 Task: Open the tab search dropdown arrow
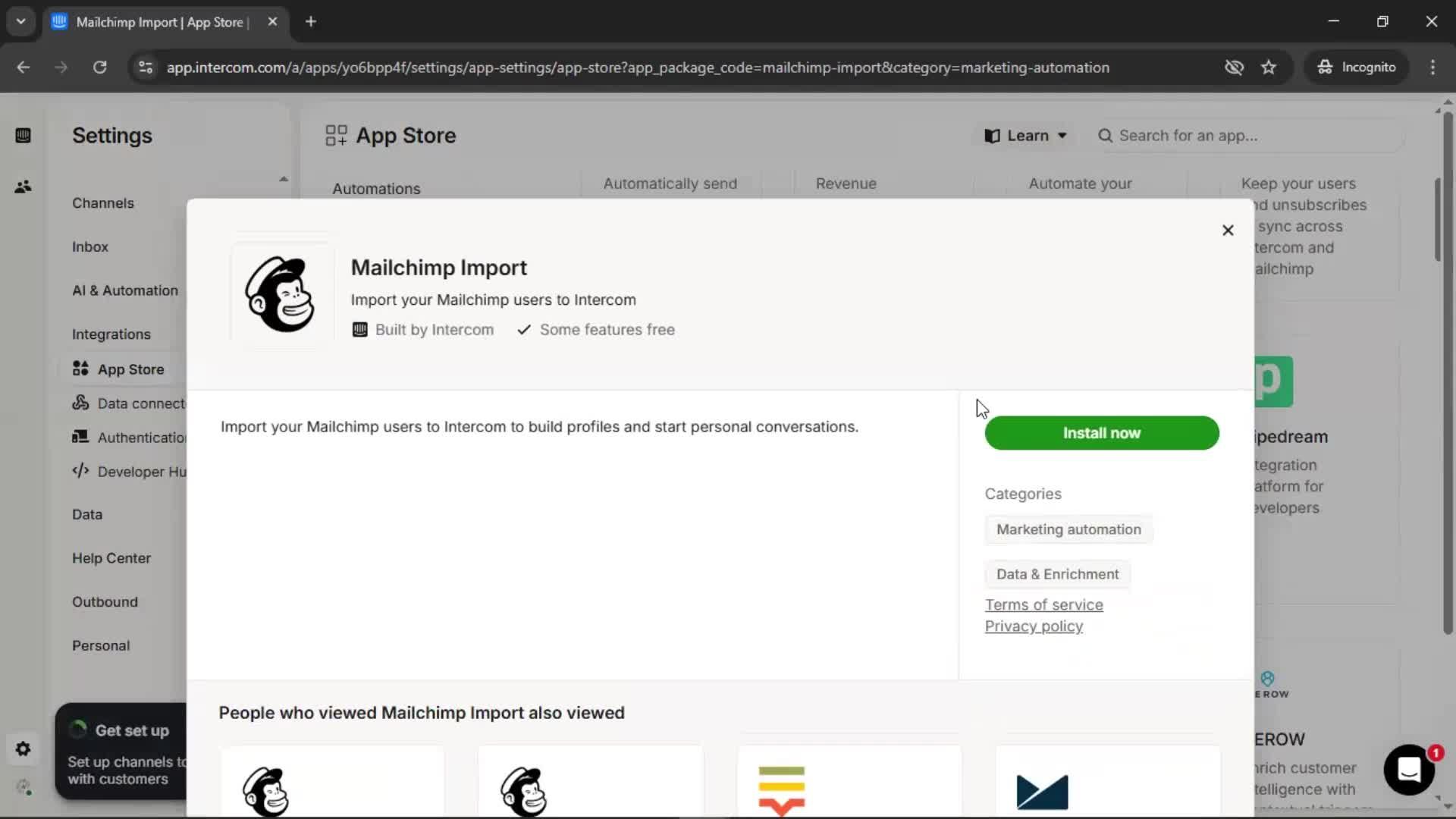click(20, 21)
